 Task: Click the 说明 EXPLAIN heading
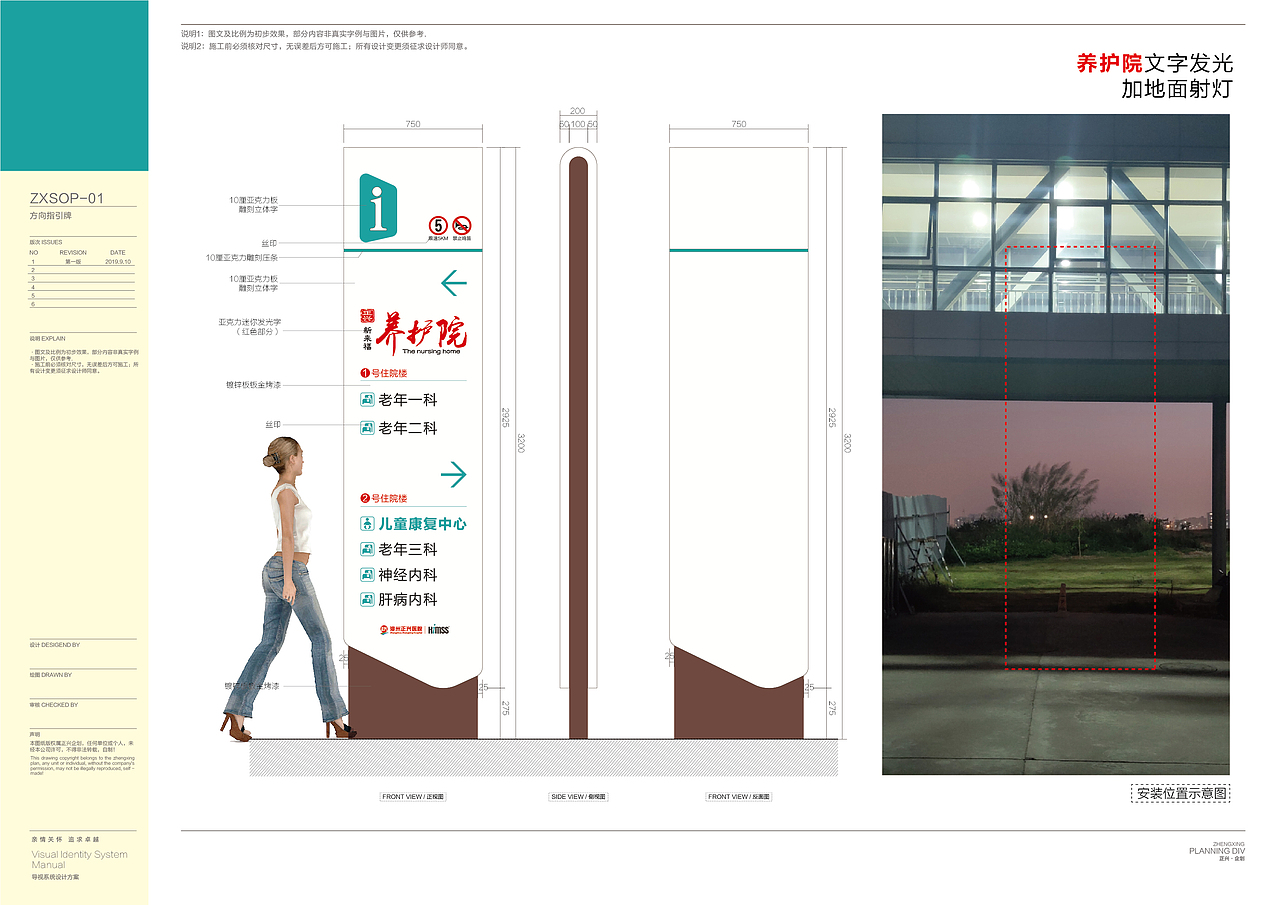pos(47,339)
